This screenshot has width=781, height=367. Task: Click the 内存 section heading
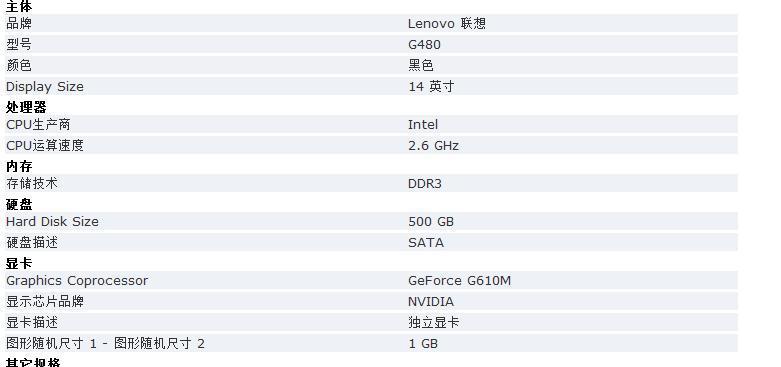[x=19, y=166]
